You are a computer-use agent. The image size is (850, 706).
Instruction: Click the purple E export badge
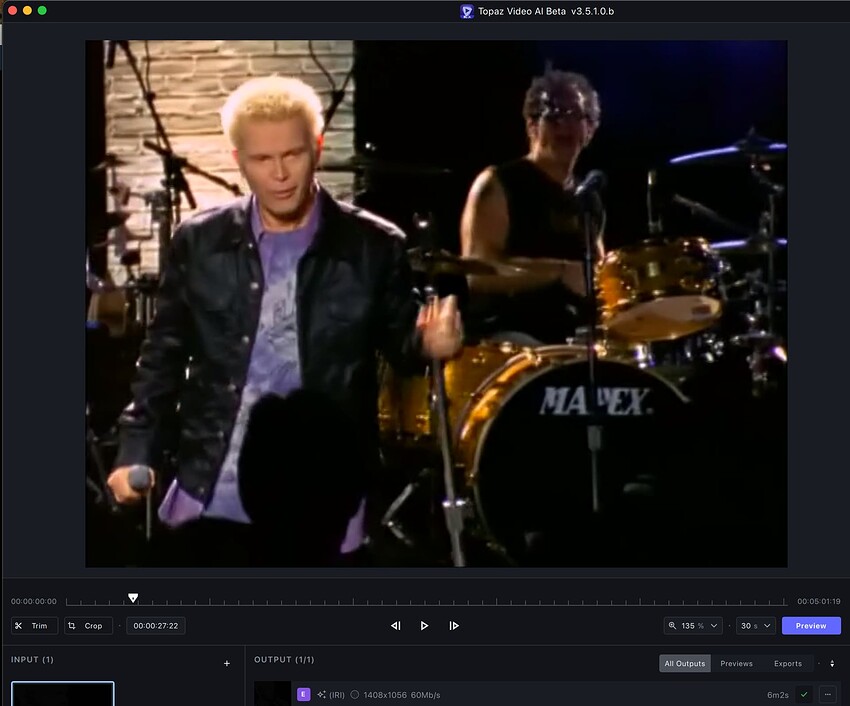303,694
